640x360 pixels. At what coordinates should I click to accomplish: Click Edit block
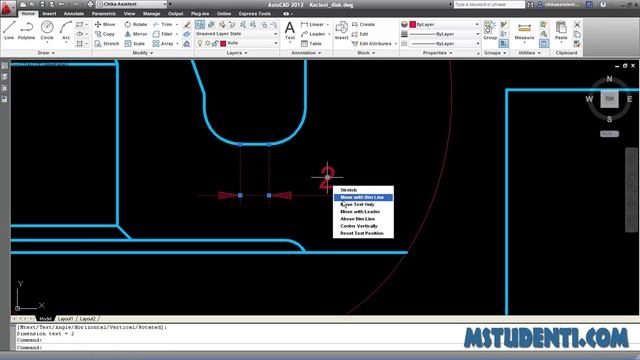360,34
